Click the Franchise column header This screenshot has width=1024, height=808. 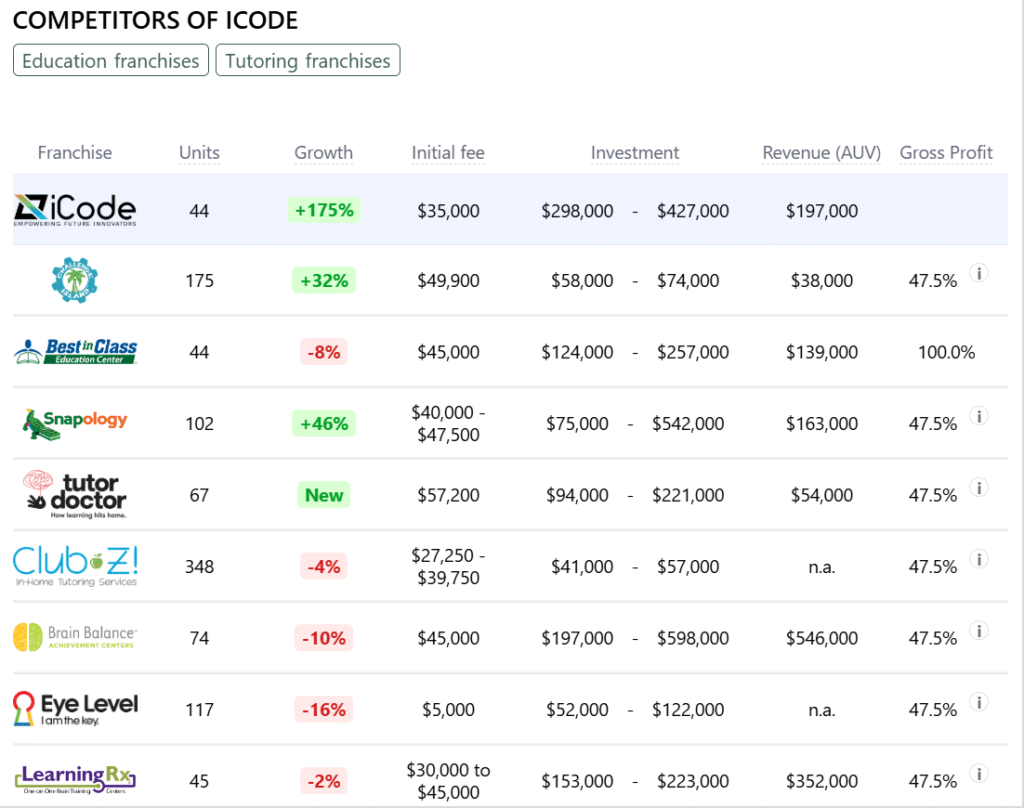pos(74,152)
